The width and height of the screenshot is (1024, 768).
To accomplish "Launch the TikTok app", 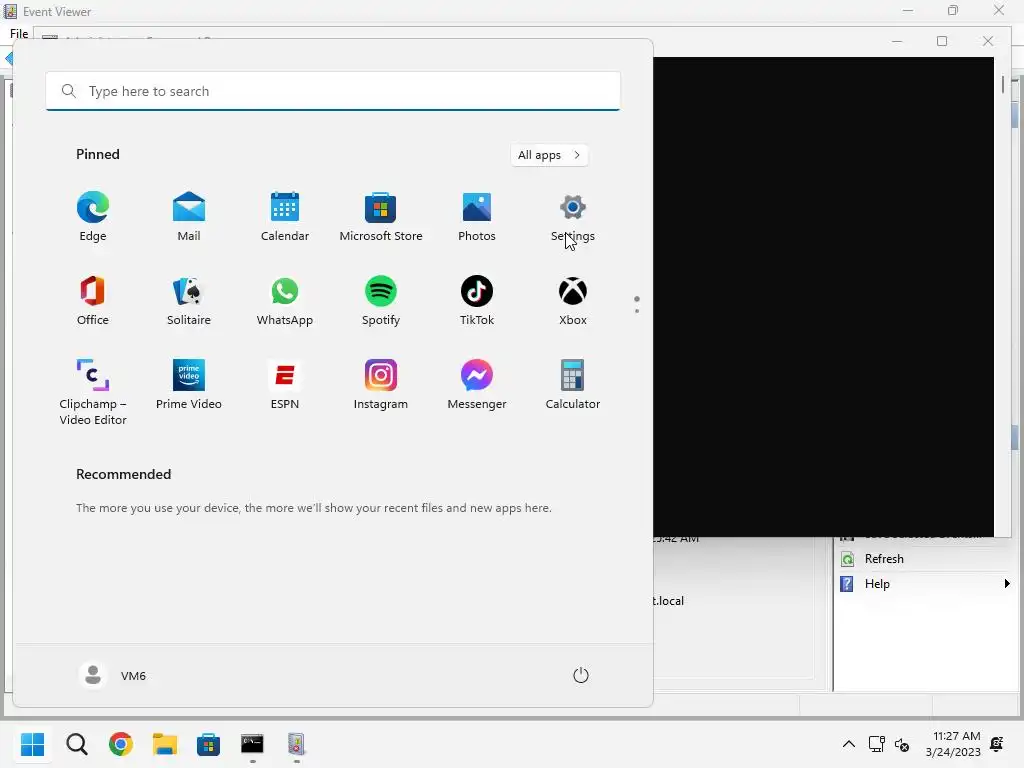I will point(477,300).
